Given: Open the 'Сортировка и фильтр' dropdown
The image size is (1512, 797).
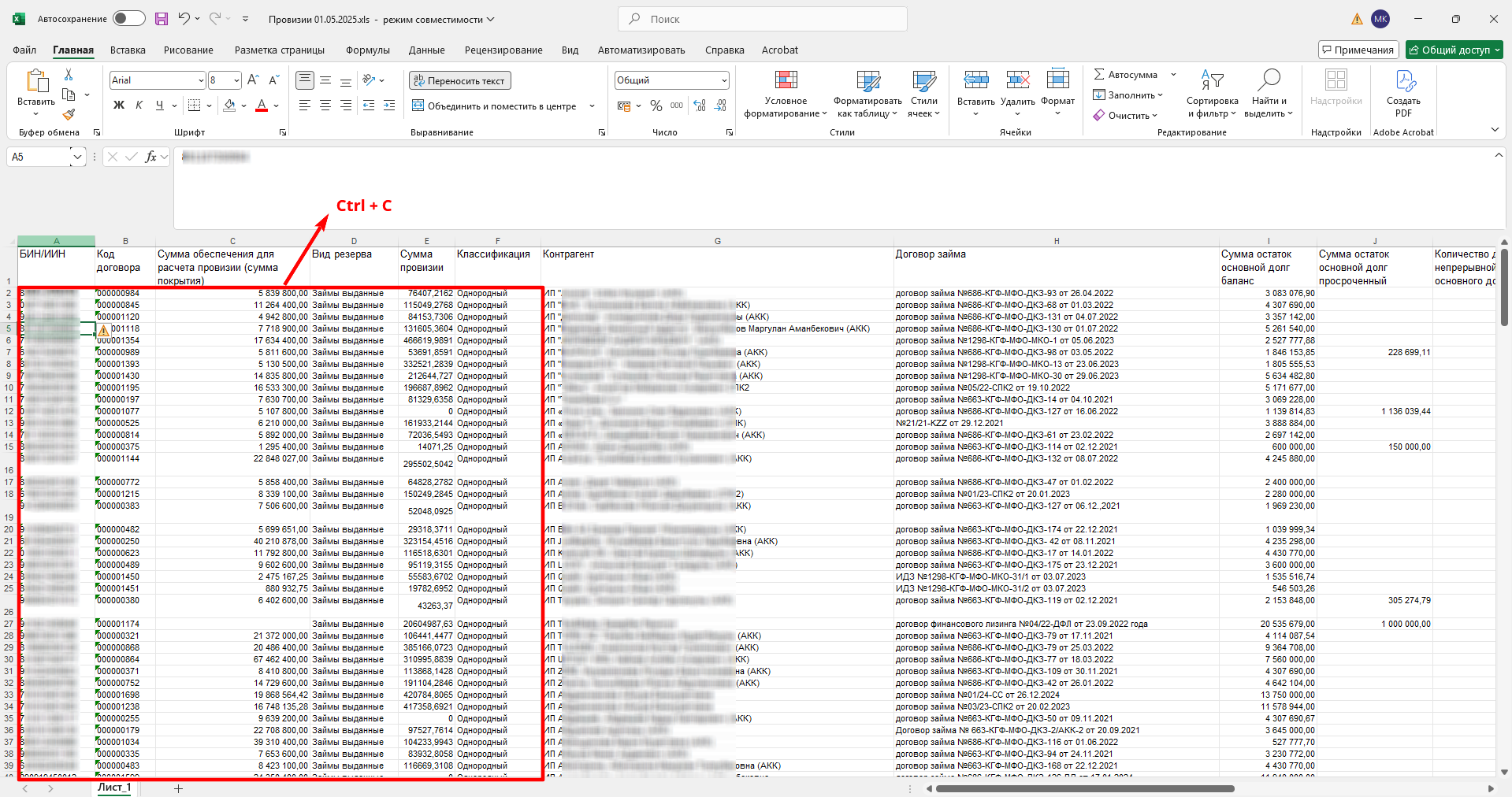Looking at the screenshot, I should tap(1212, 94).
